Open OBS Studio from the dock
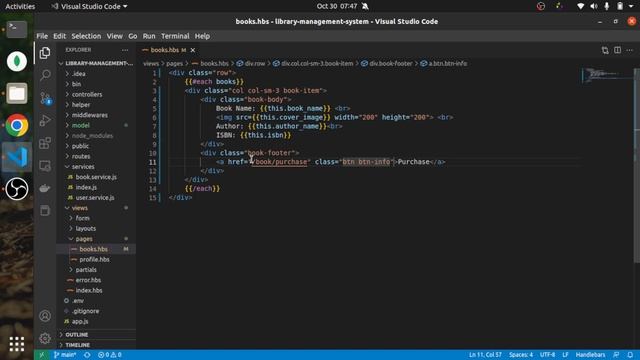The width and height of the screenshot is (640, 360). point(17,189)
